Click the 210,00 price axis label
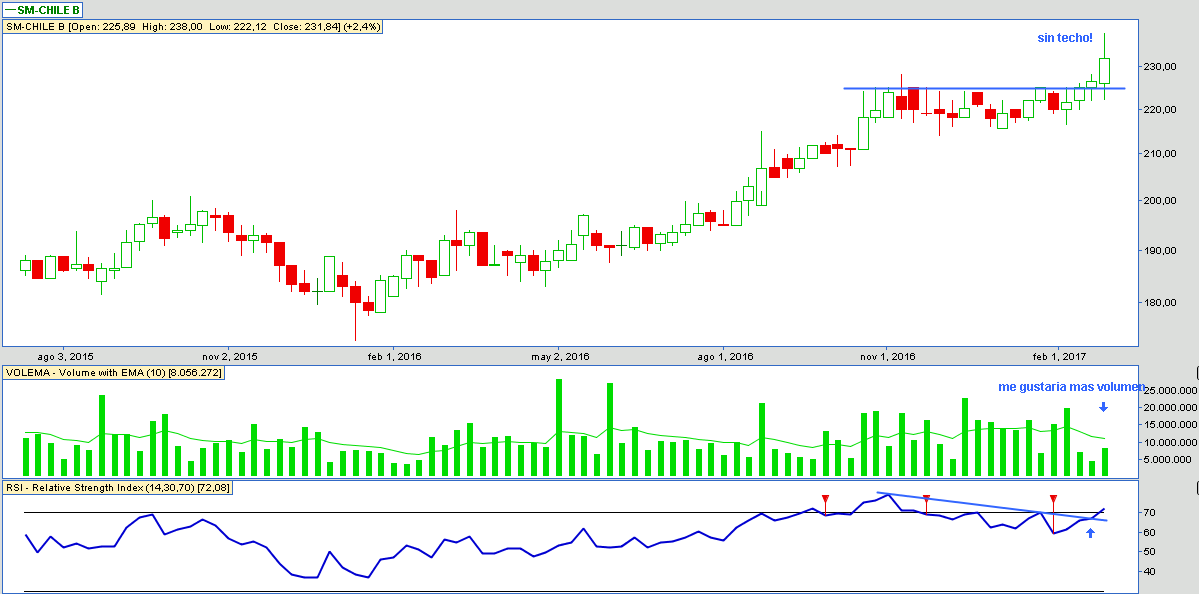1199x594 pixels. pos(1161,154)
